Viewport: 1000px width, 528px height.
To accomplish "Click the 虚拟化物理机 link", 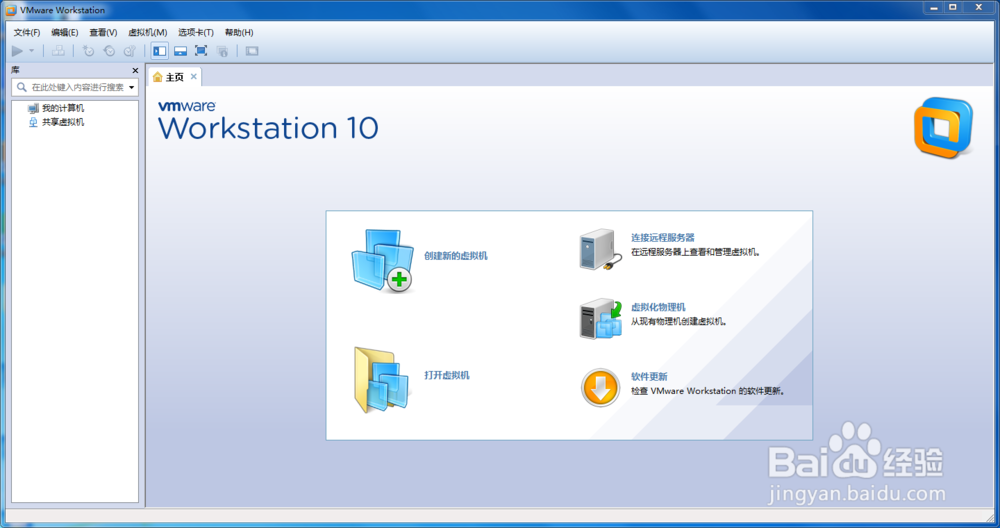I will coord(658,307).
